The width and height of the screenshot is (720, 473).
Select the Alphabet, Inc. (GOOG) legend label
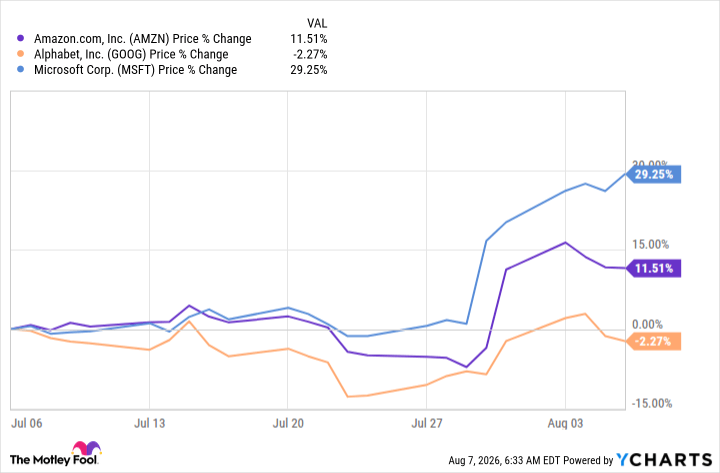point(131,55)
